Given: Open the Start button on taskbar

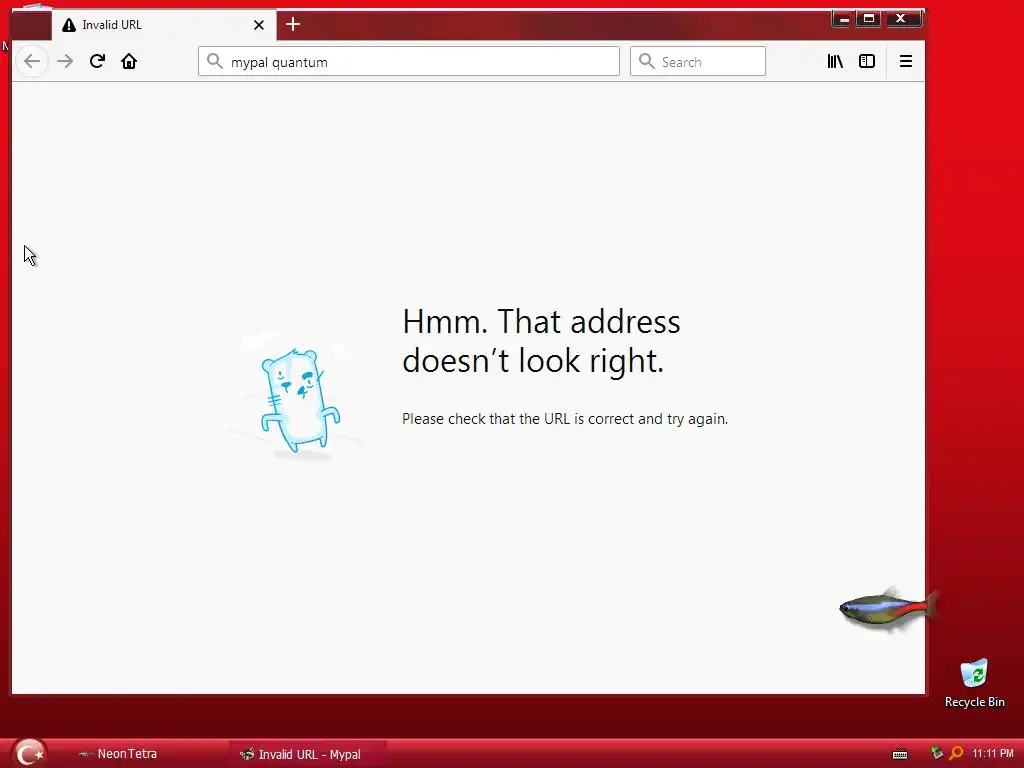Looking at the screenshot, I should tap(29, 753).
